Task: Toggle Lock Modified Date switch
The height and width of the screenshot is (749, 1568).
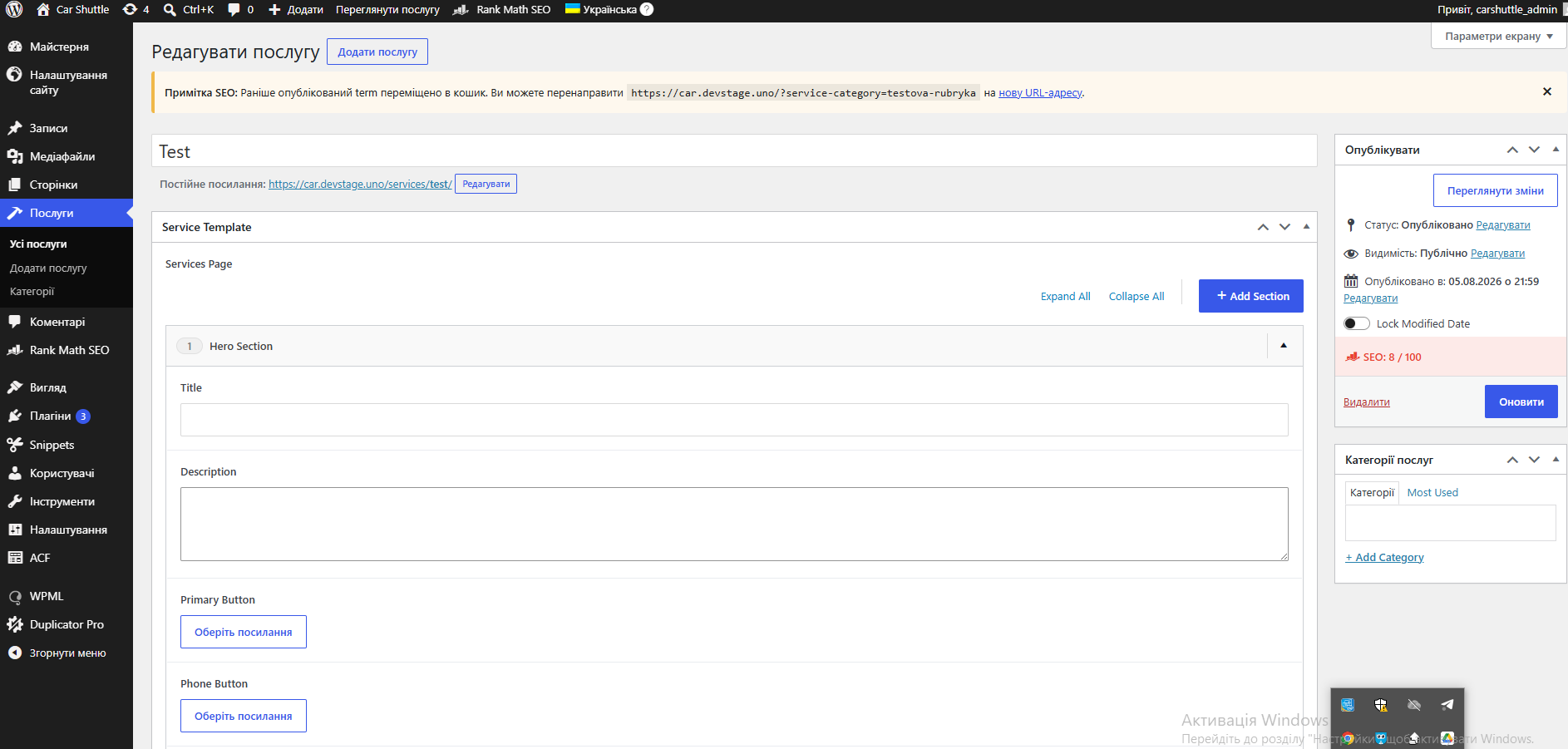Action: tap(1356, 323)
